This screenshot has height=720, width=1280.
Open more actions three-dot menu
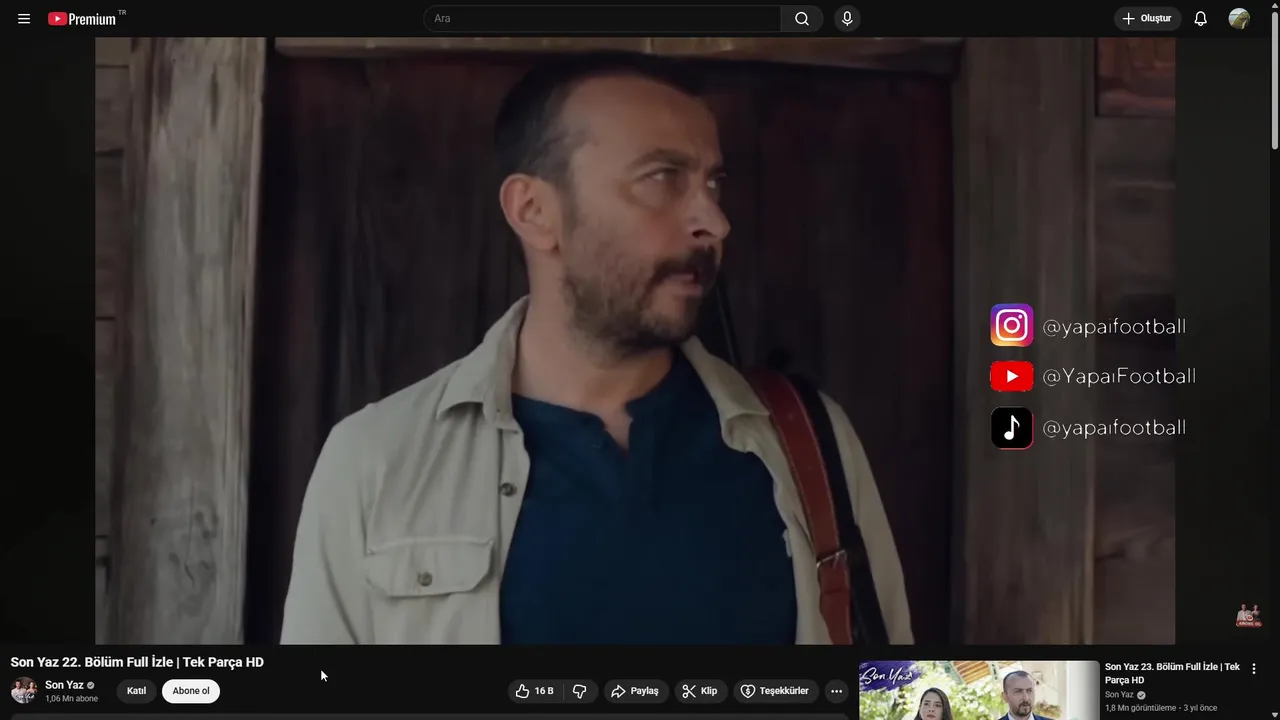coord(837,691)
